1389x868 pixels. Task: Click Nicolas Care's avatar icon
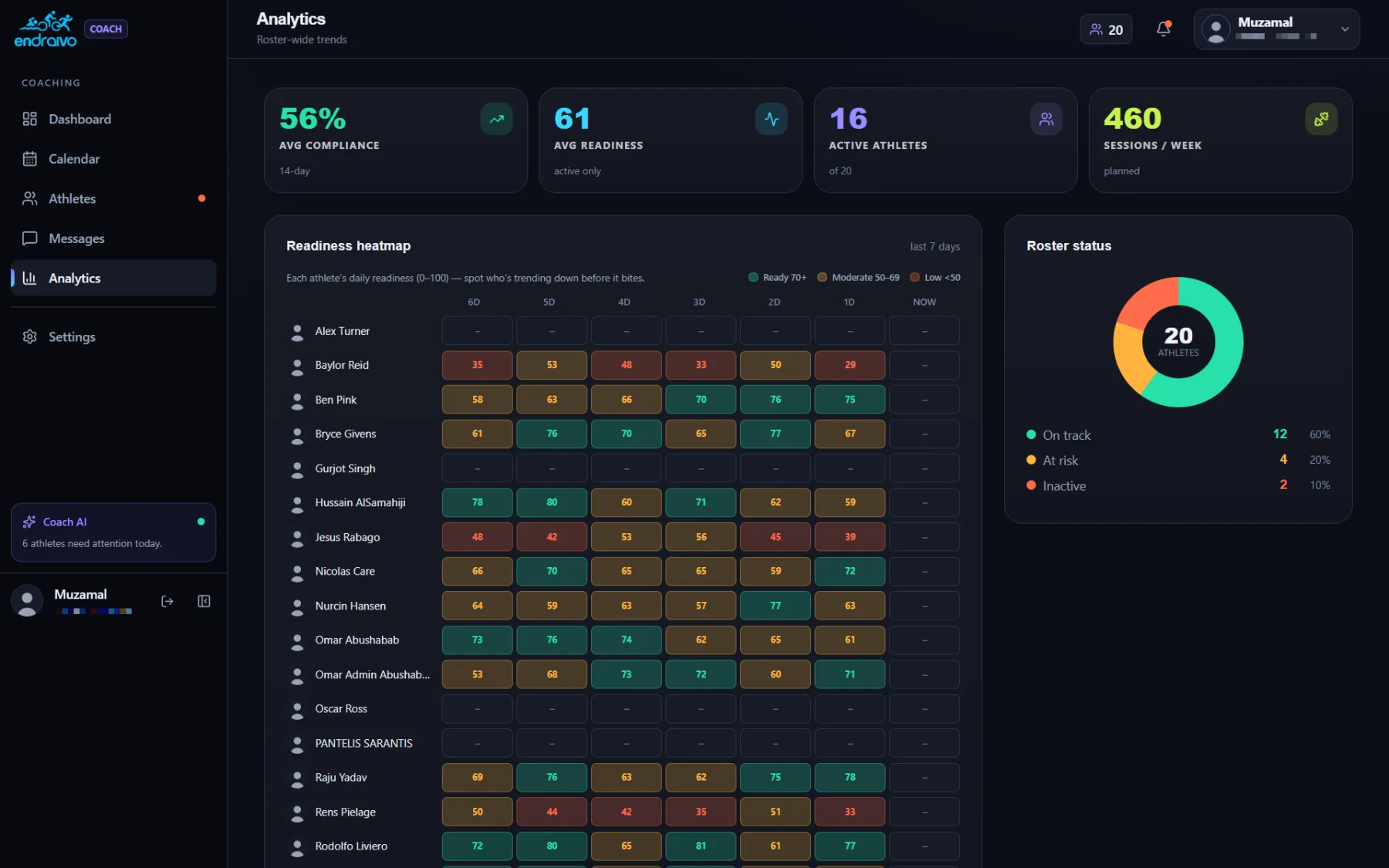(x=297, y=572)
